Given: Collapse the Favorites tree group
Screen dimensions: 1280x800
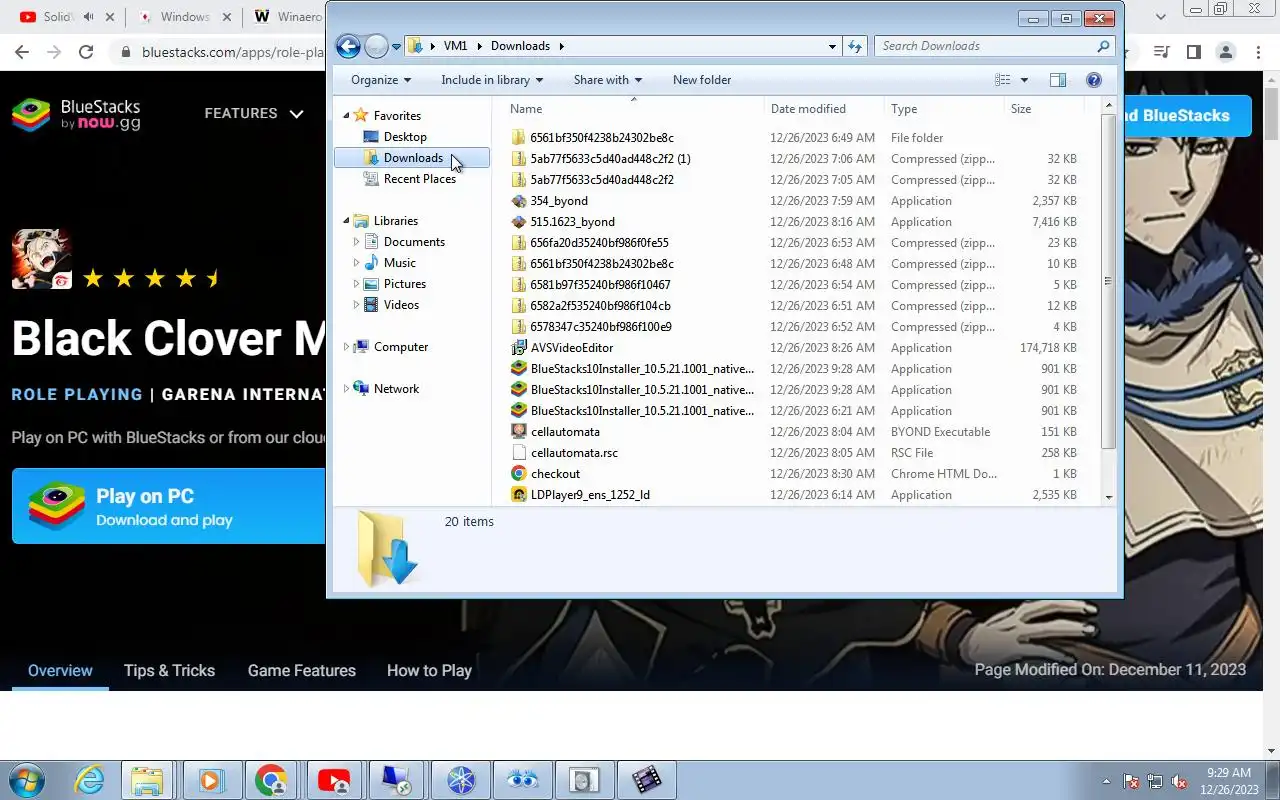Looking at the screenshot, I should coord(347,116).
